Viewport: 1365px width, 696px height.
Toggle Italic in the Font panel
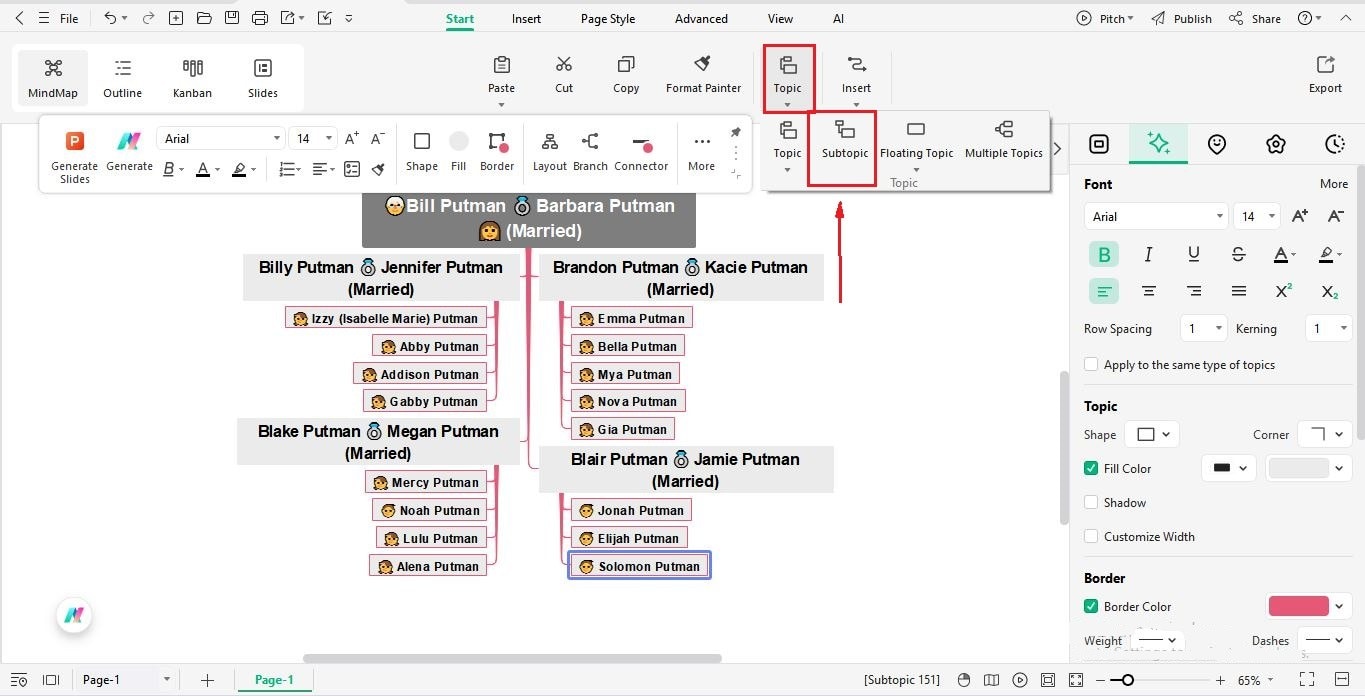point(1149,255)
